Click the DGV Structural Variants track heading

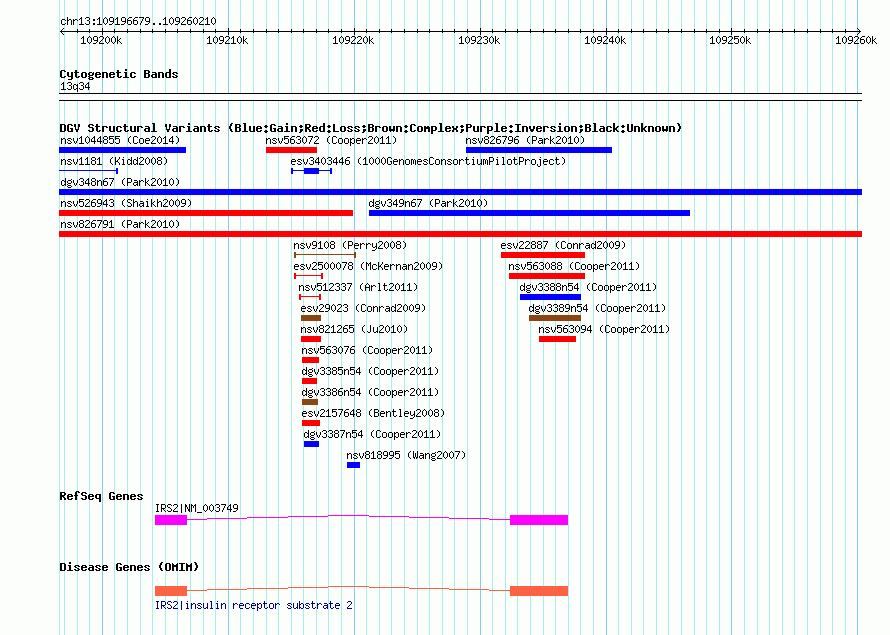371,128
